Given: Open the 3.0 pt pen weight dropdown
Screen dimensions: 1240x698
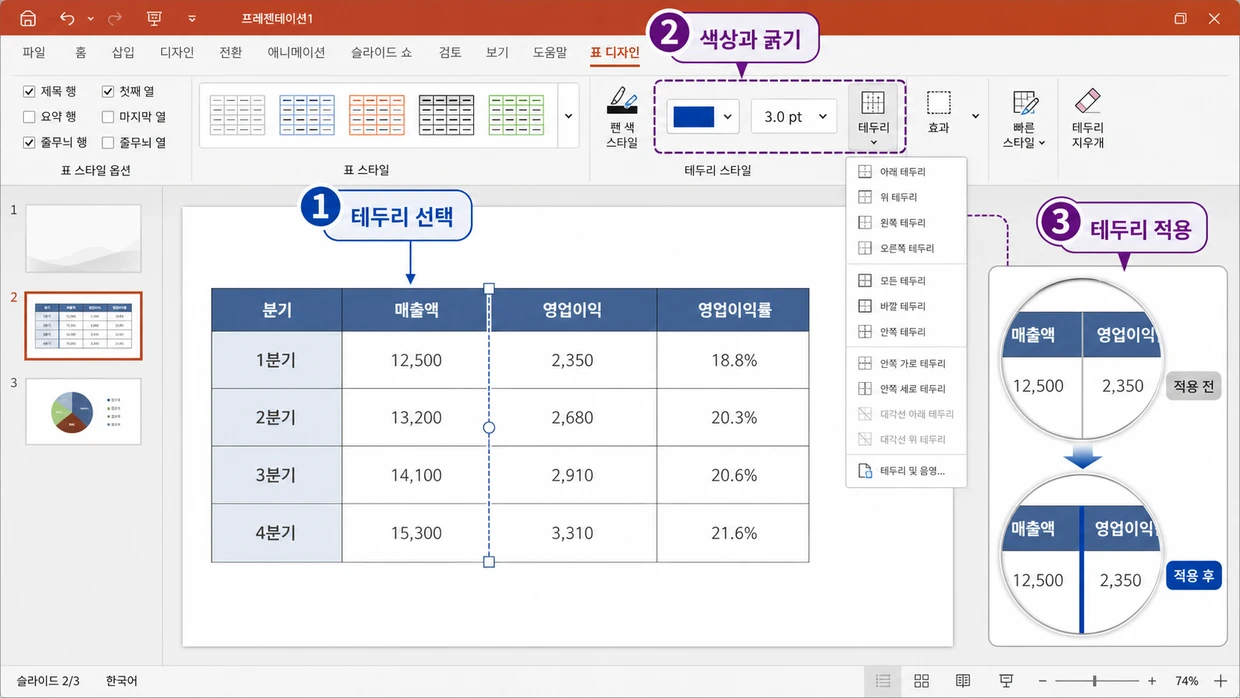Looking at the screenshot, I should [794, 117].
